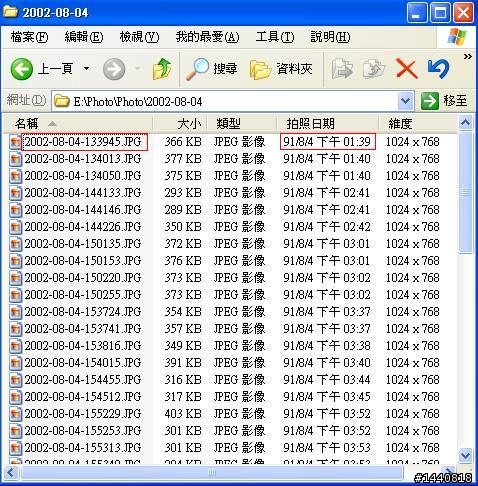
Task: Click the 403 KB size cell
Action: [183, 414]
